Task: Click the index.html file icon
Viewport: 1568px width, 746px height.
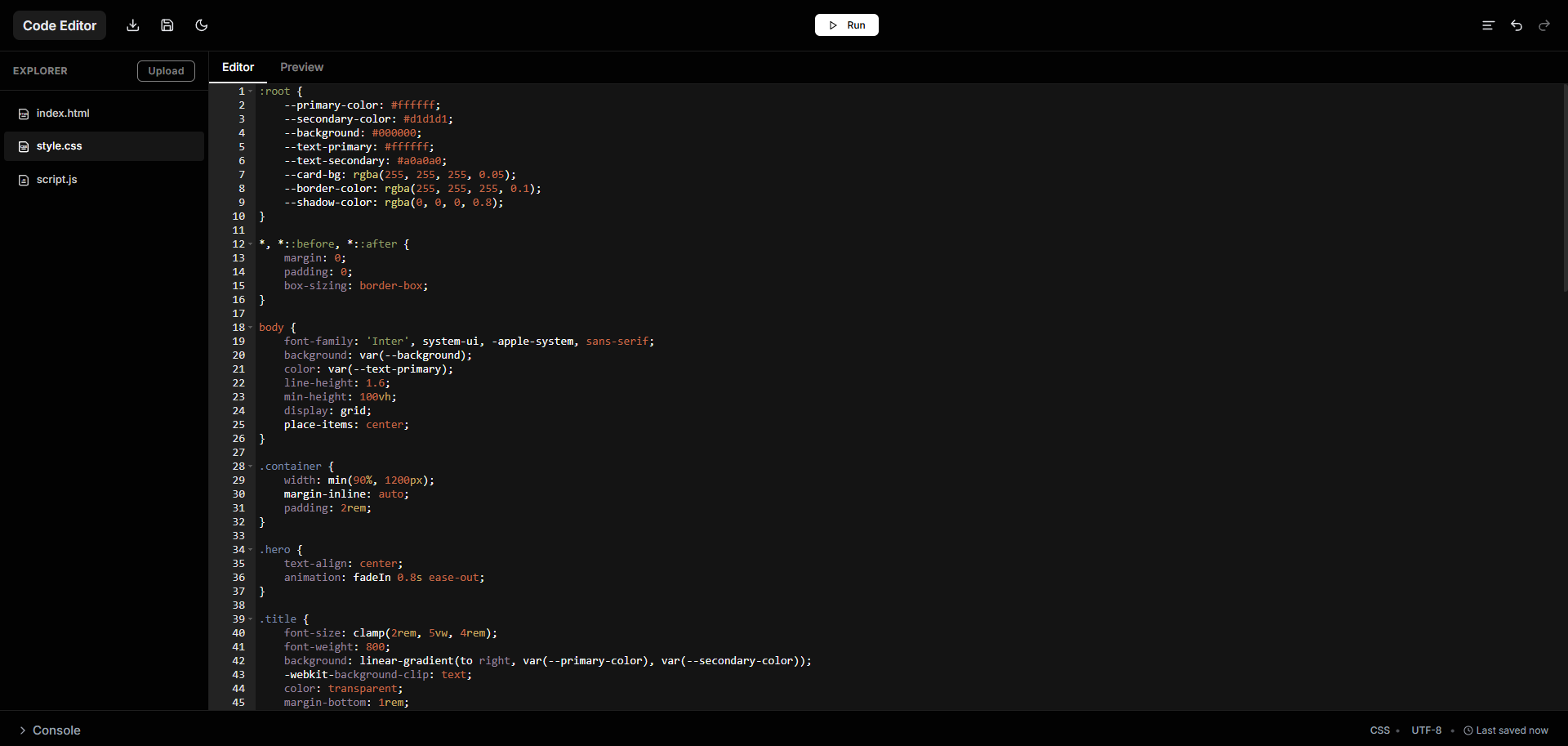Action: 24,114
